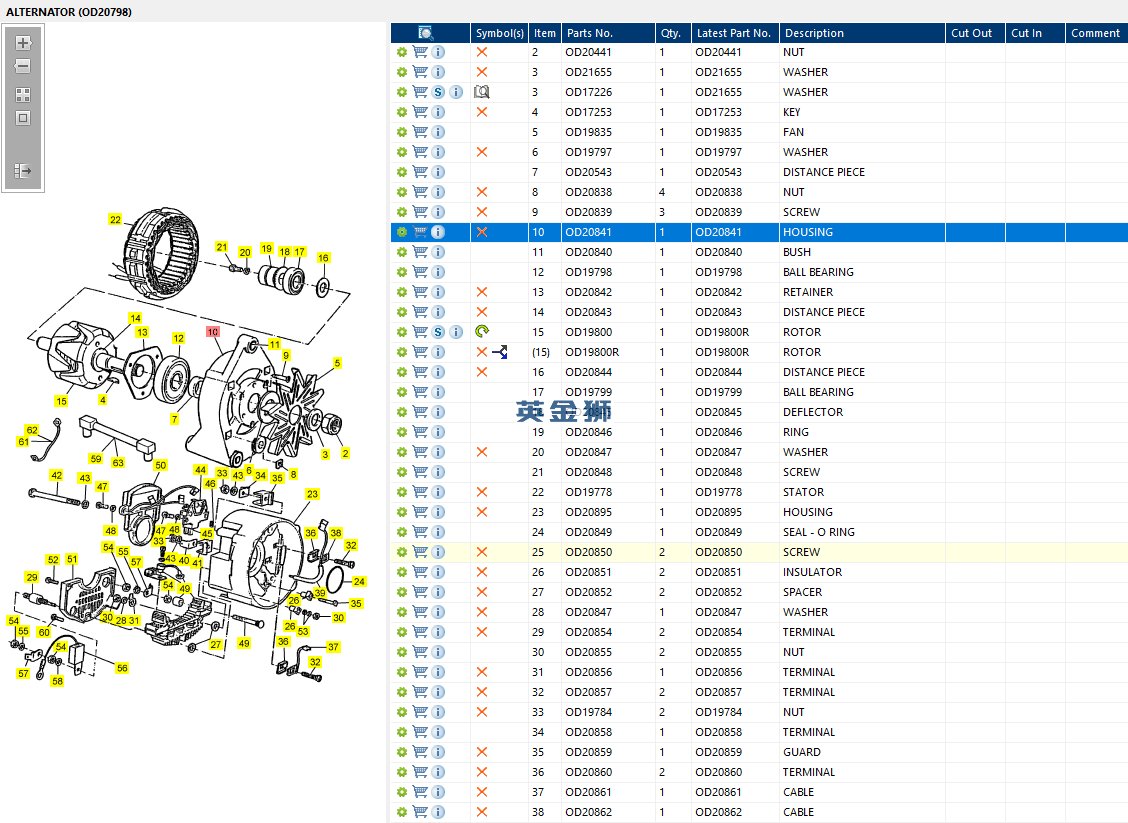Click the green rotate symbol for ROTOR OD19800

482,332
